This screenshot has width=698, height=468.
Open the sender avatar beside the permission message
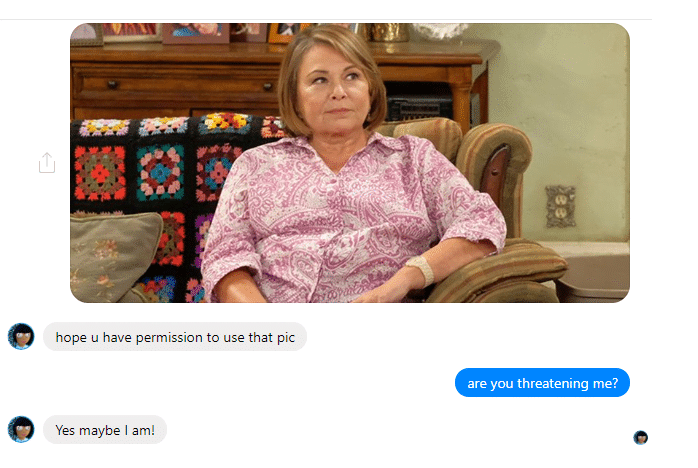[x=21, y=336]
